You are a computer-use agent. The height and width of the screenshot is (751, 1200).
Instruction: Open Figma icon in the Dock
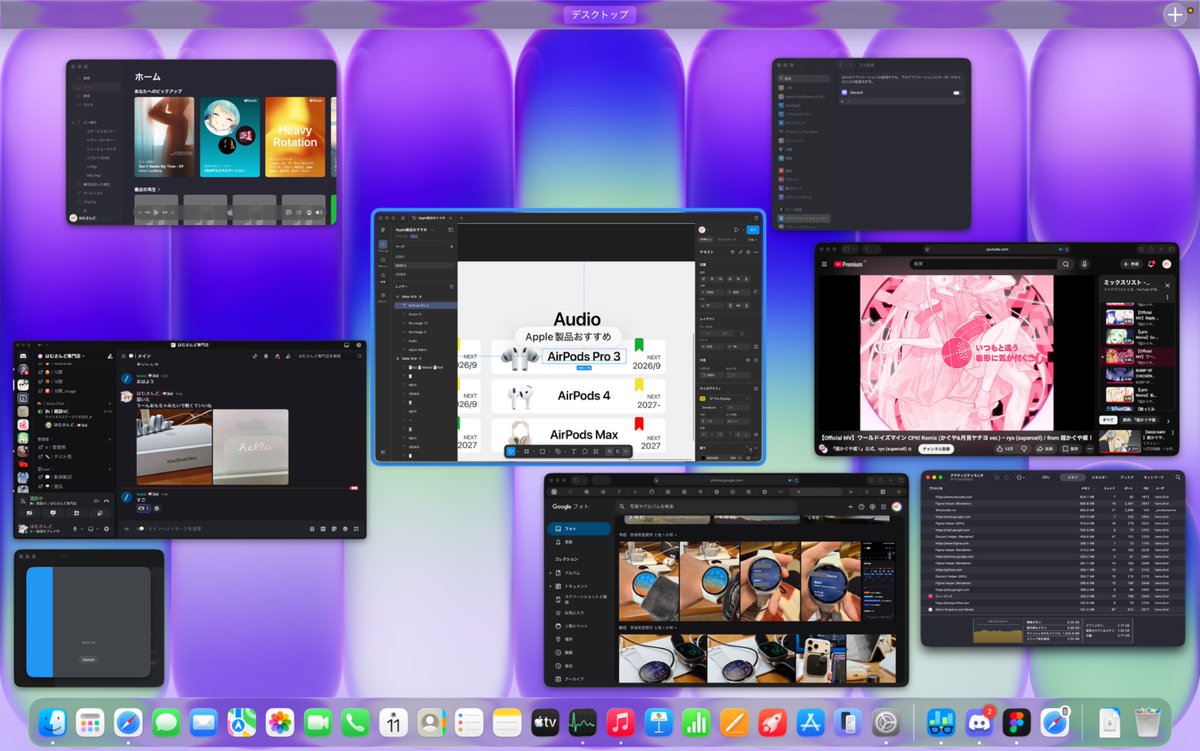1017,722
